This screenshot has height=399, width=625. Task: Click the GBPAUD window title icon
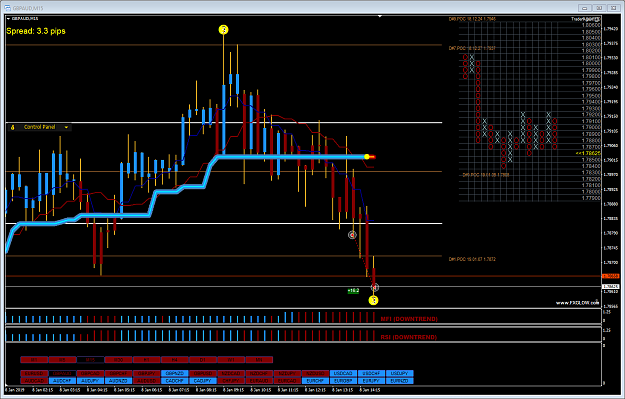(x=7, y=8)
